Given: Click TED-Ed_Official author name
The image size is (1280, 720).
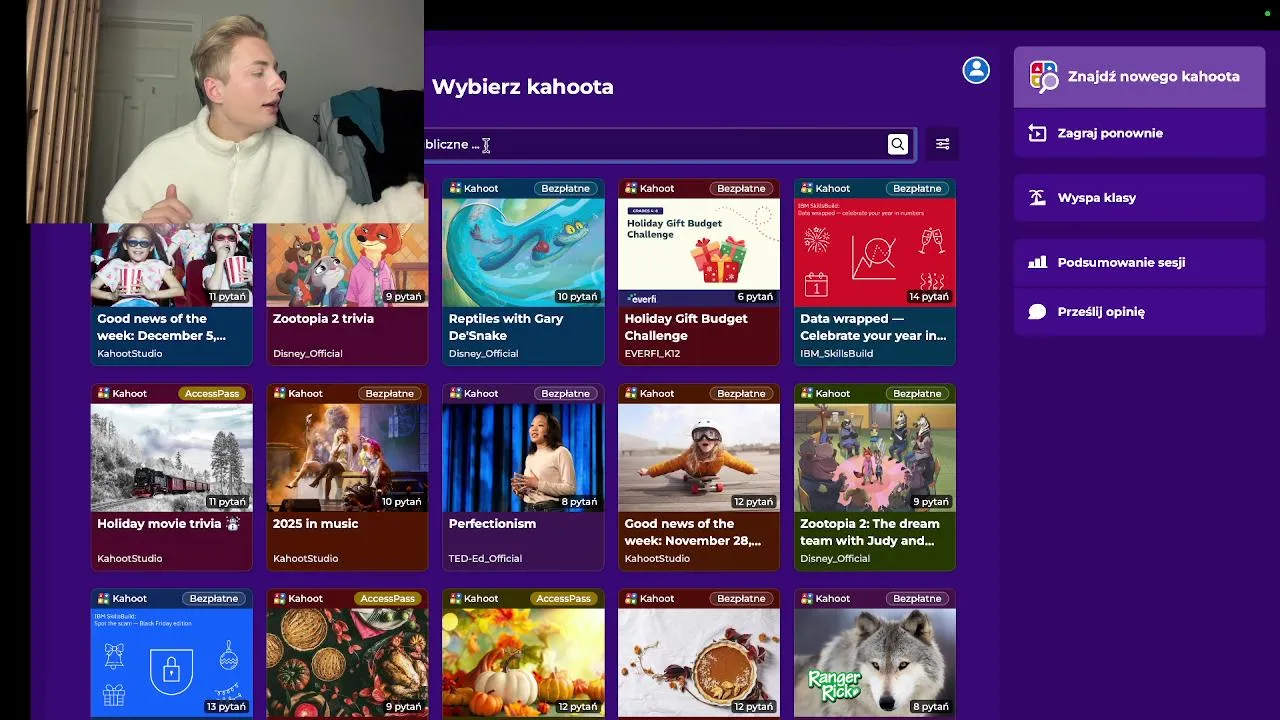Looking at the screenshot, I should [486, 558].
